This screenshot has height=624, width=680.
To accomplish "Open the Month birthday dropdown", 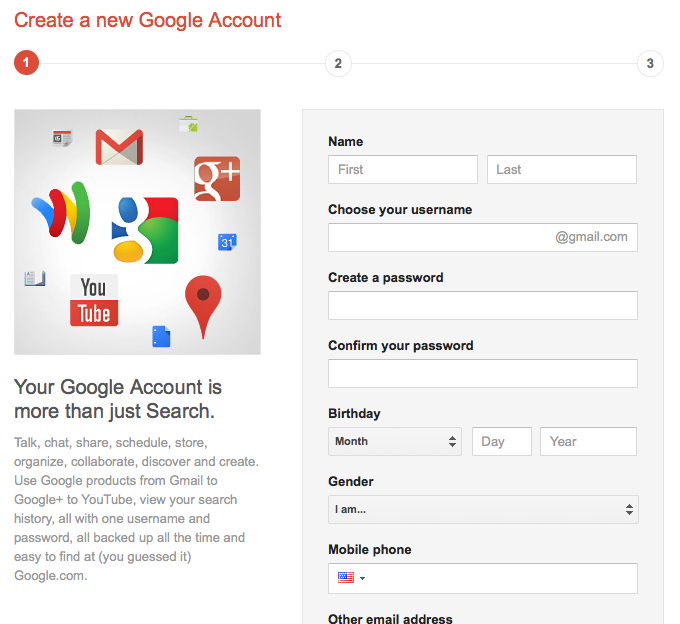I will (395, 441).
